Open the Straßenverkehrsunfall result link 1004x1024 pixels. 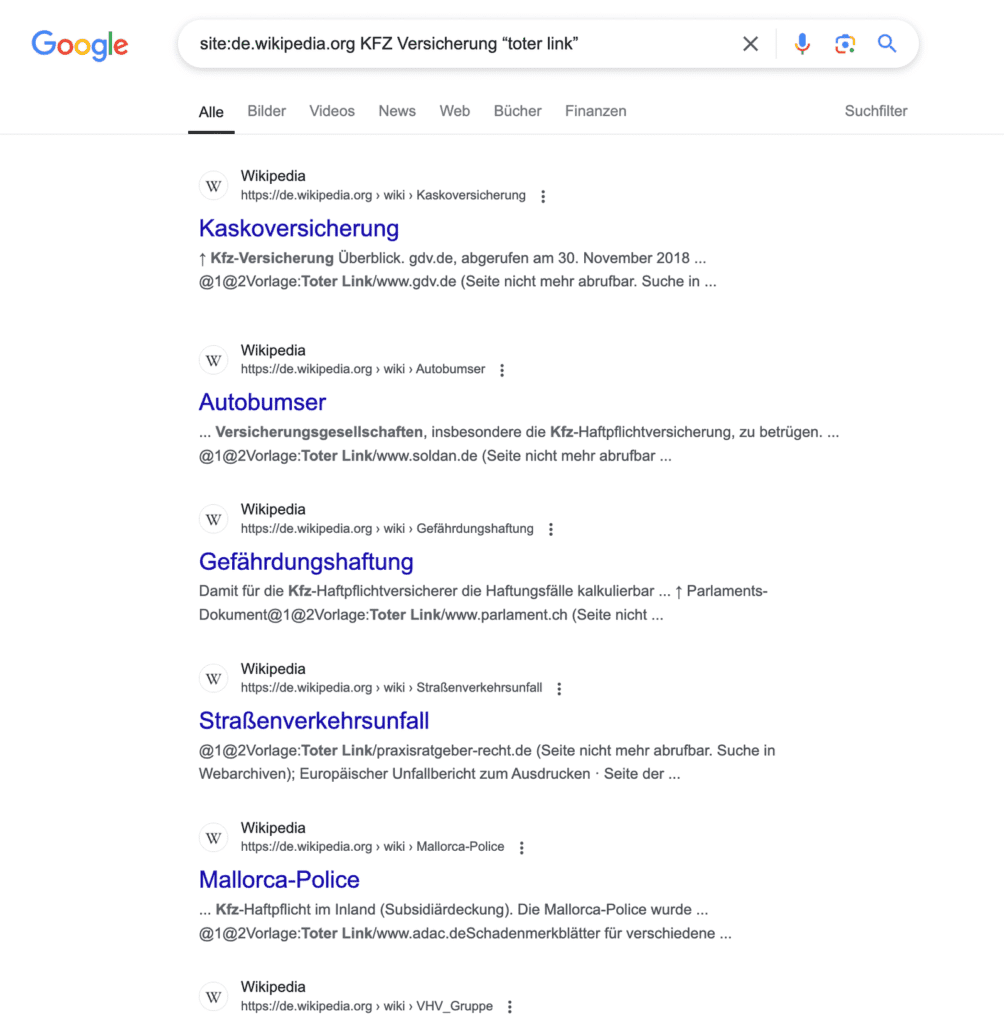pos(314,720)
